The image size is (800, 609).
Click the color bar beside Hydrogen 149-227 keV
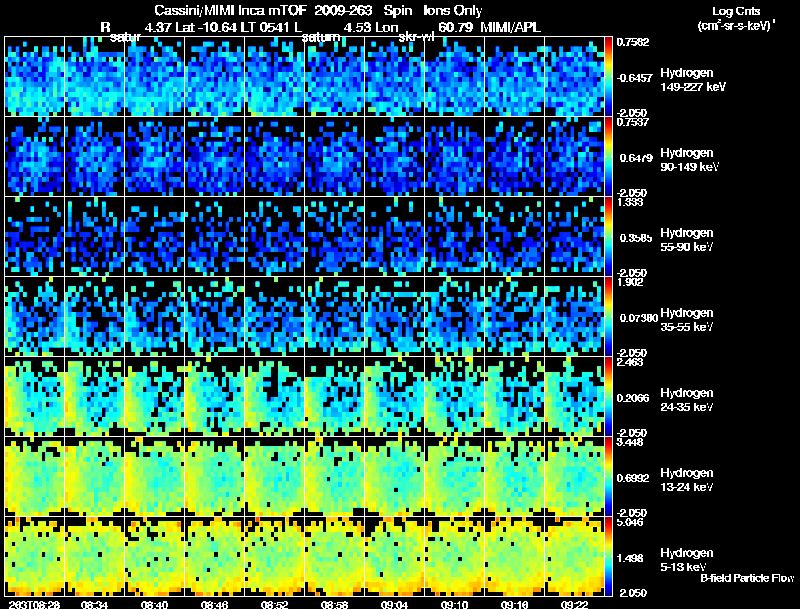tap(608, 77)
